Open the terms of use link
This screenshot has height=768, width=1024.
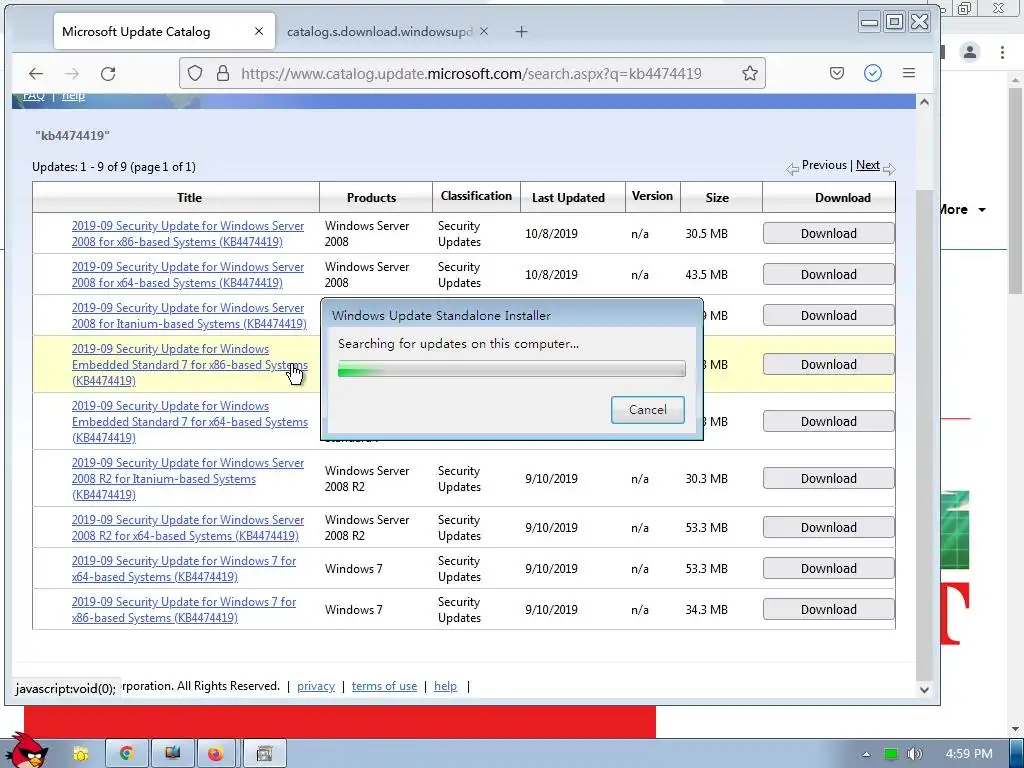pyautogui.click(x=384, y=686)
